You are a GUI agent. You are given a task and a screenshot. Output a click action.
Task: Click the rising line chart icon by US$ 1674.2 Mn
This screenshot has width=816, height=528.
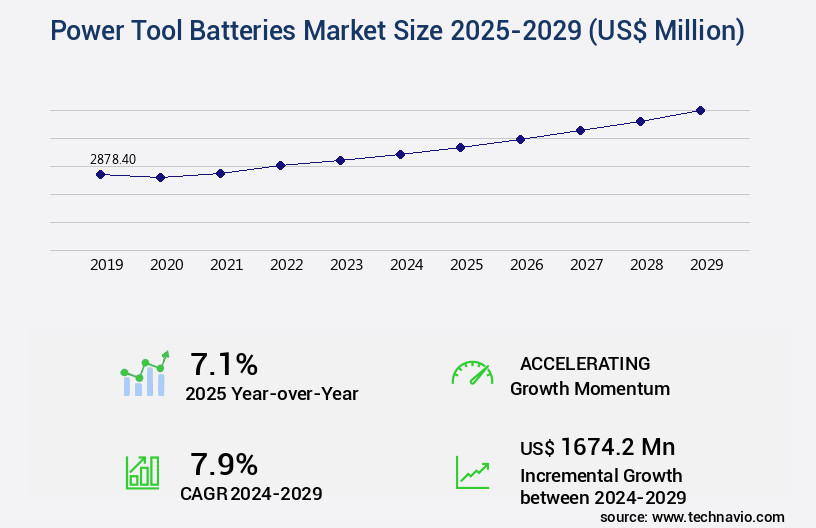tap(472, 471)
